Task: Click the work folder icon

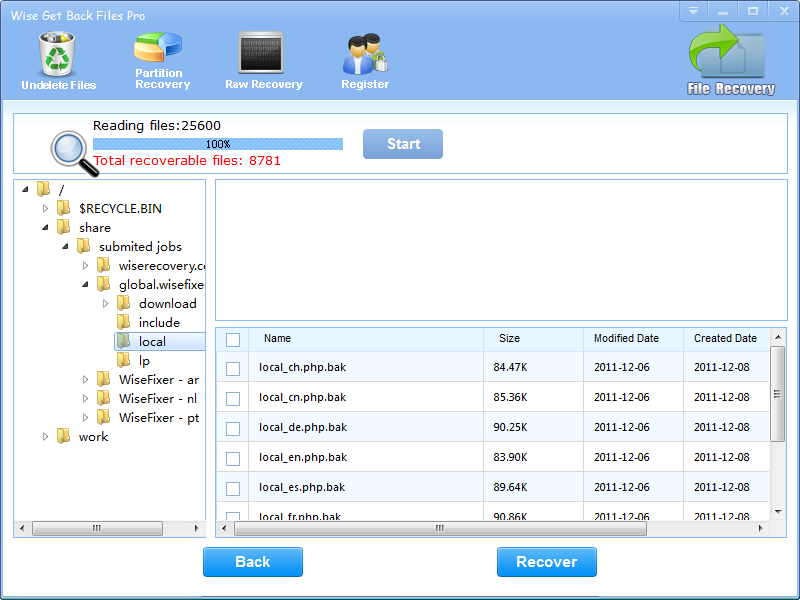Action: coord(63,436)
